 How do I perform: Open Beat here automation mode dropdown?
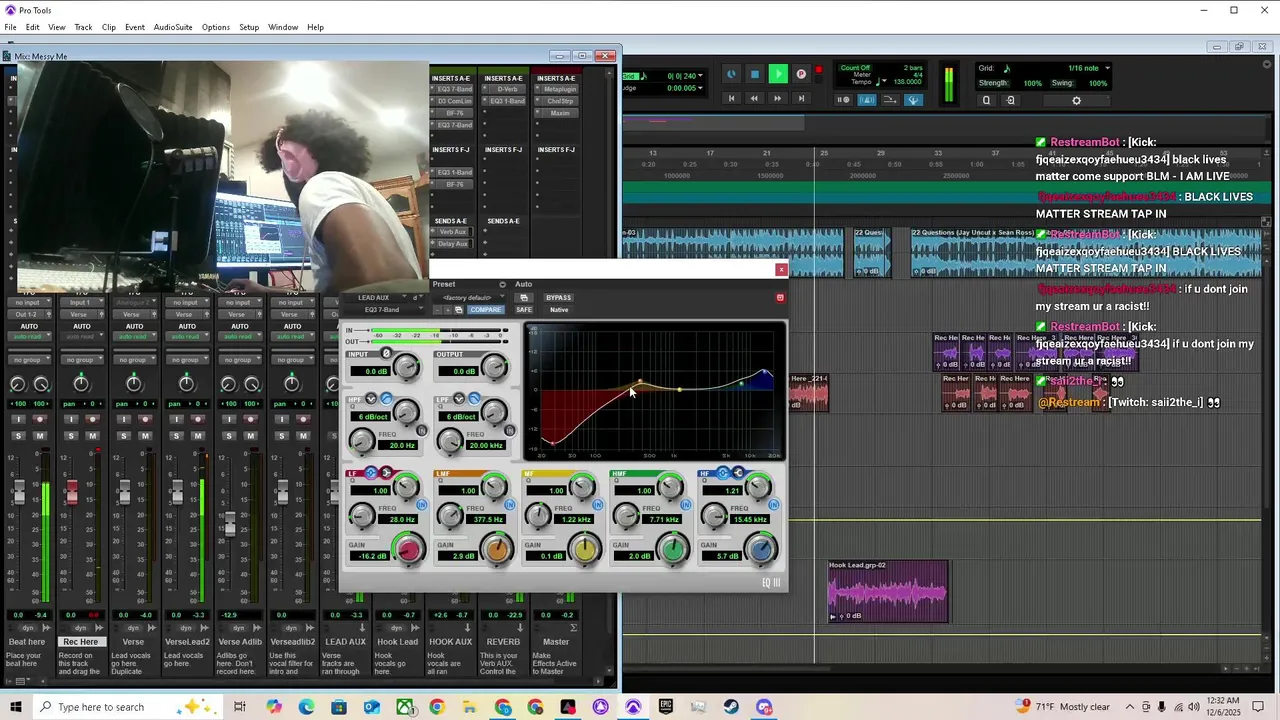(29, 338)
